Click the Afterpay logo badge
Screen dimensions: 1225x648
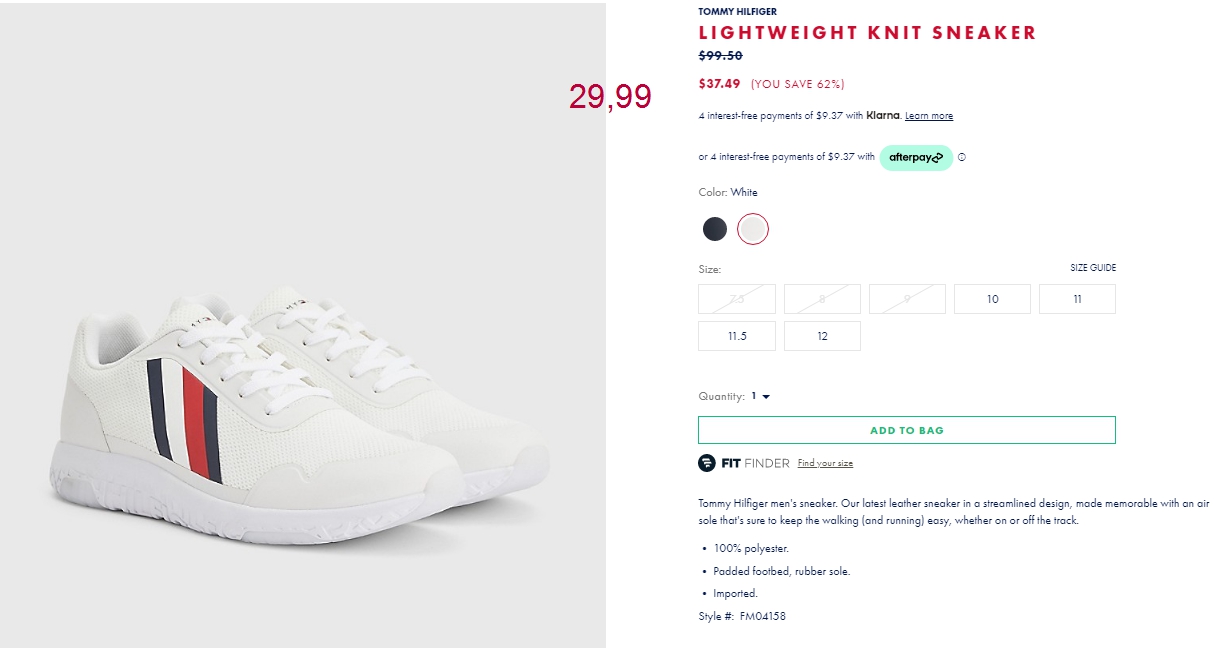pyautogui.click(x=916, y=157)
